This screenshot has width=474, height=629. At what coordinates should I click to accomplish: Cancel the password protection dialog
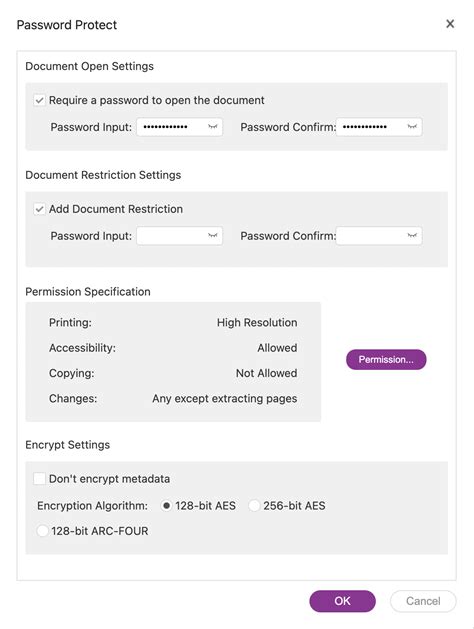(423, 601)
